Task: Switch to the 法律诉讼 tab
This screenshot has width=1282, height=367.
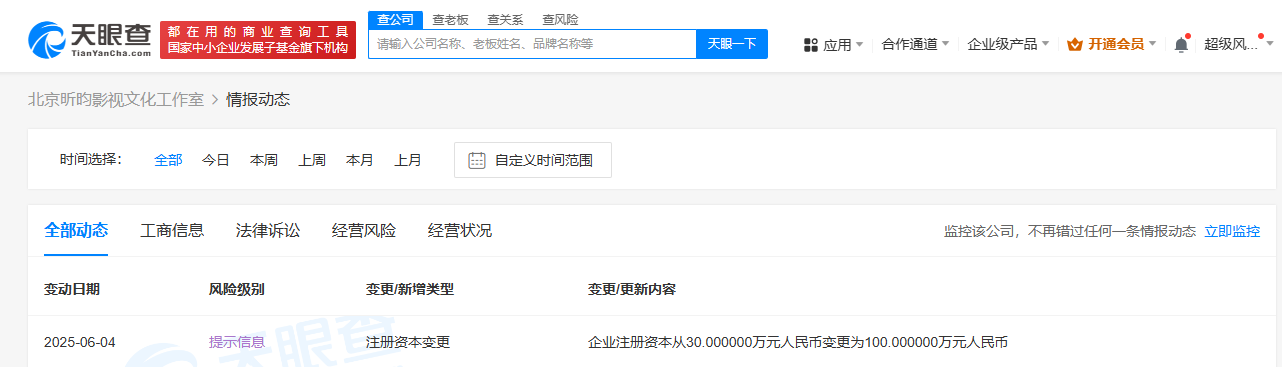Action: point(268,231)
